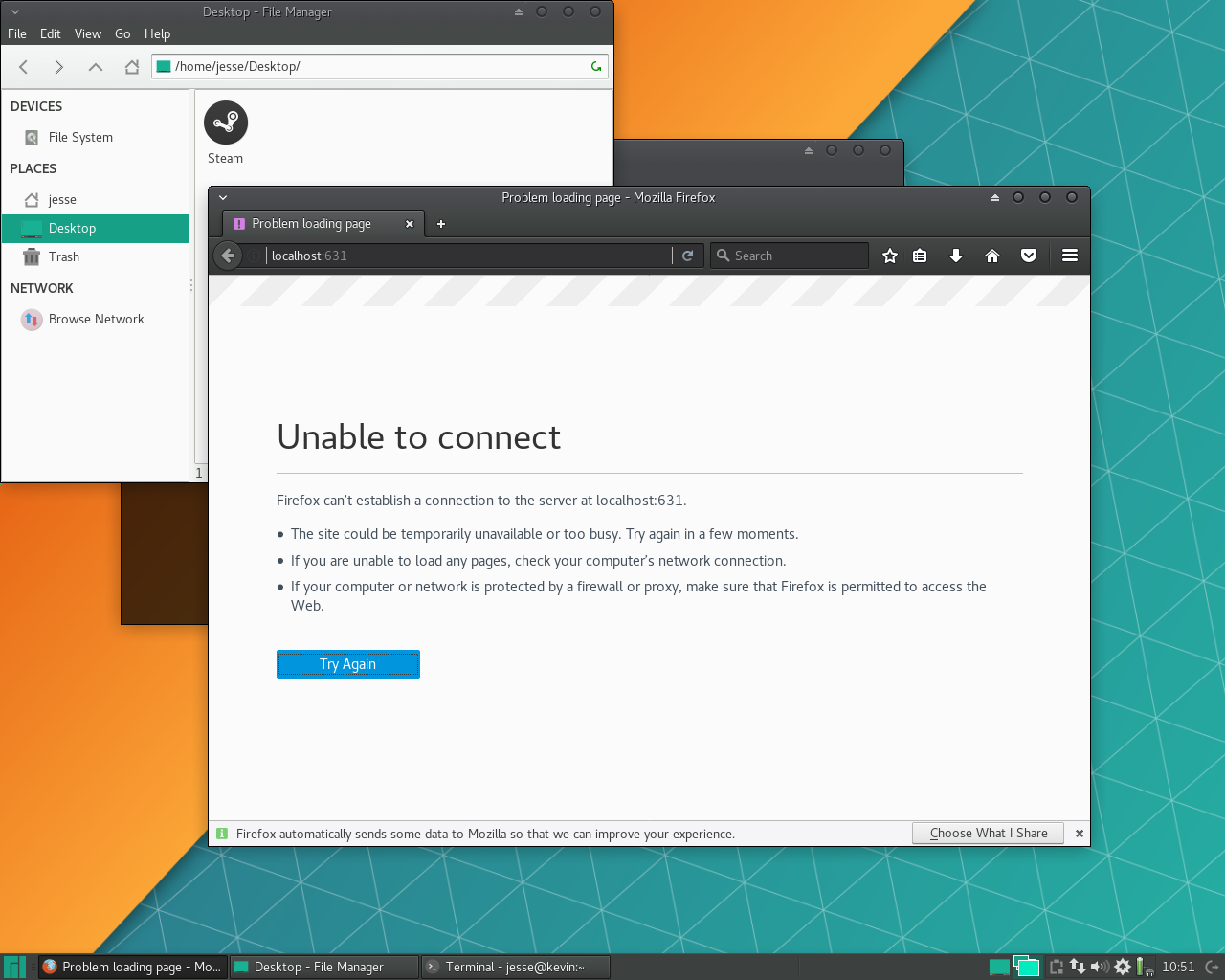Open the update notifier gear icon

click(x=1123, y=967)
